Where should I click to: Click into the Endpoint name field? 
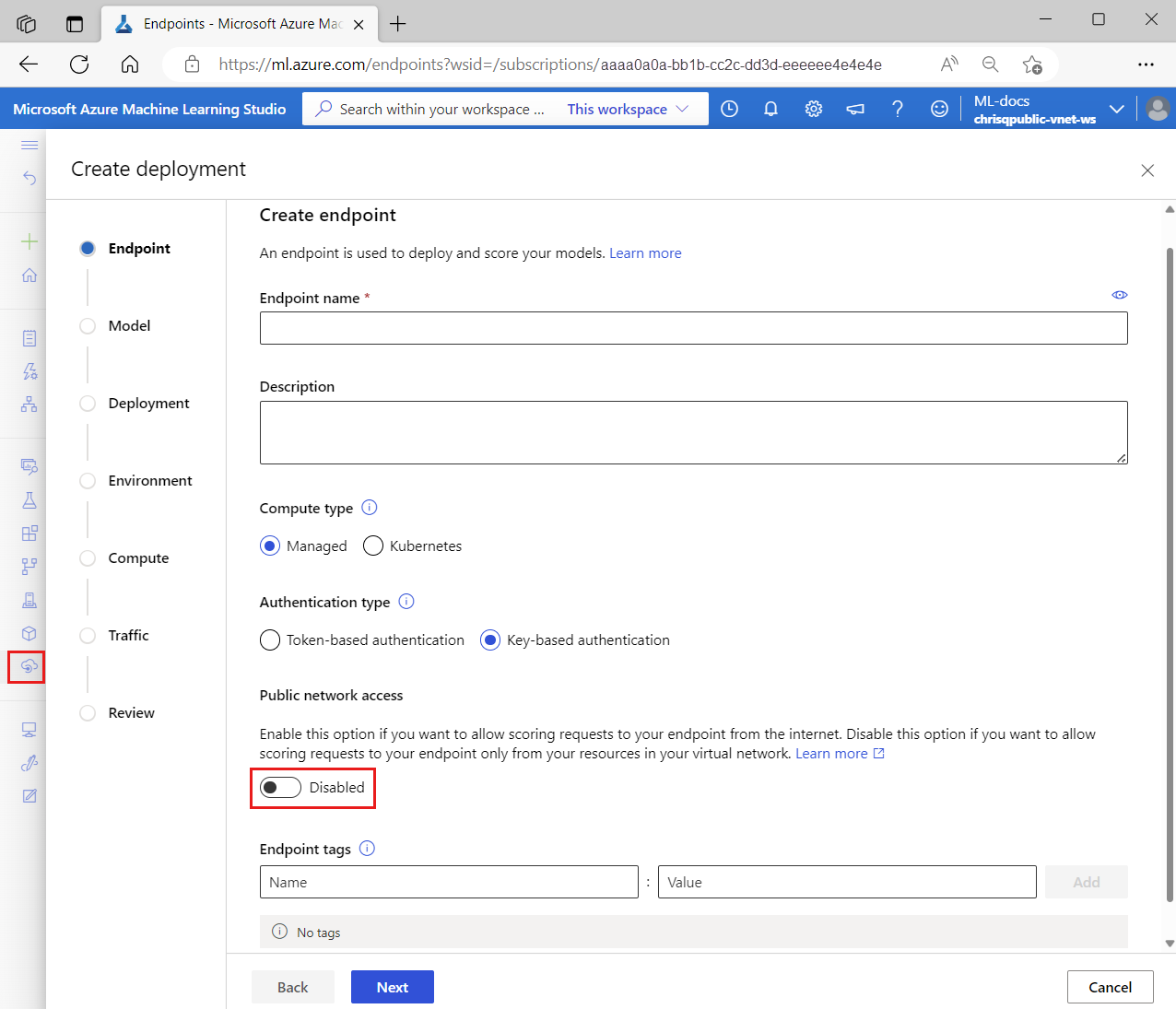point(693,328)
